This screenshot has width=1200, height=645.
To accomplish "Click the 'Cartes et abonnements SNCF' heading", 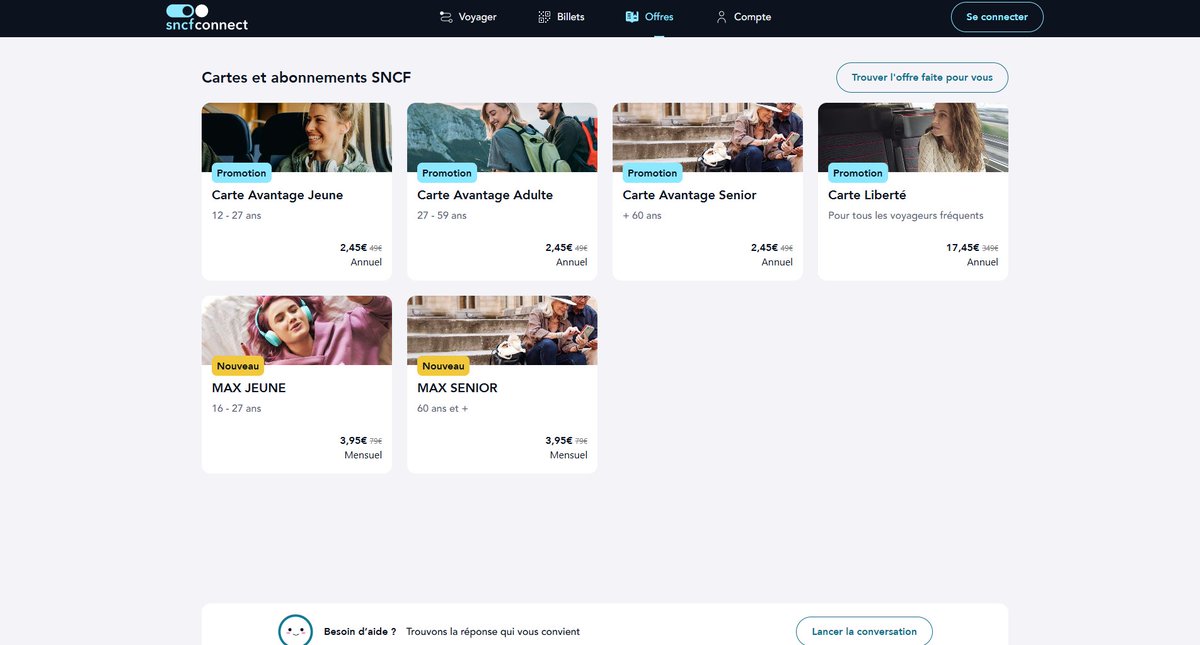I will [x=306, y=78].
